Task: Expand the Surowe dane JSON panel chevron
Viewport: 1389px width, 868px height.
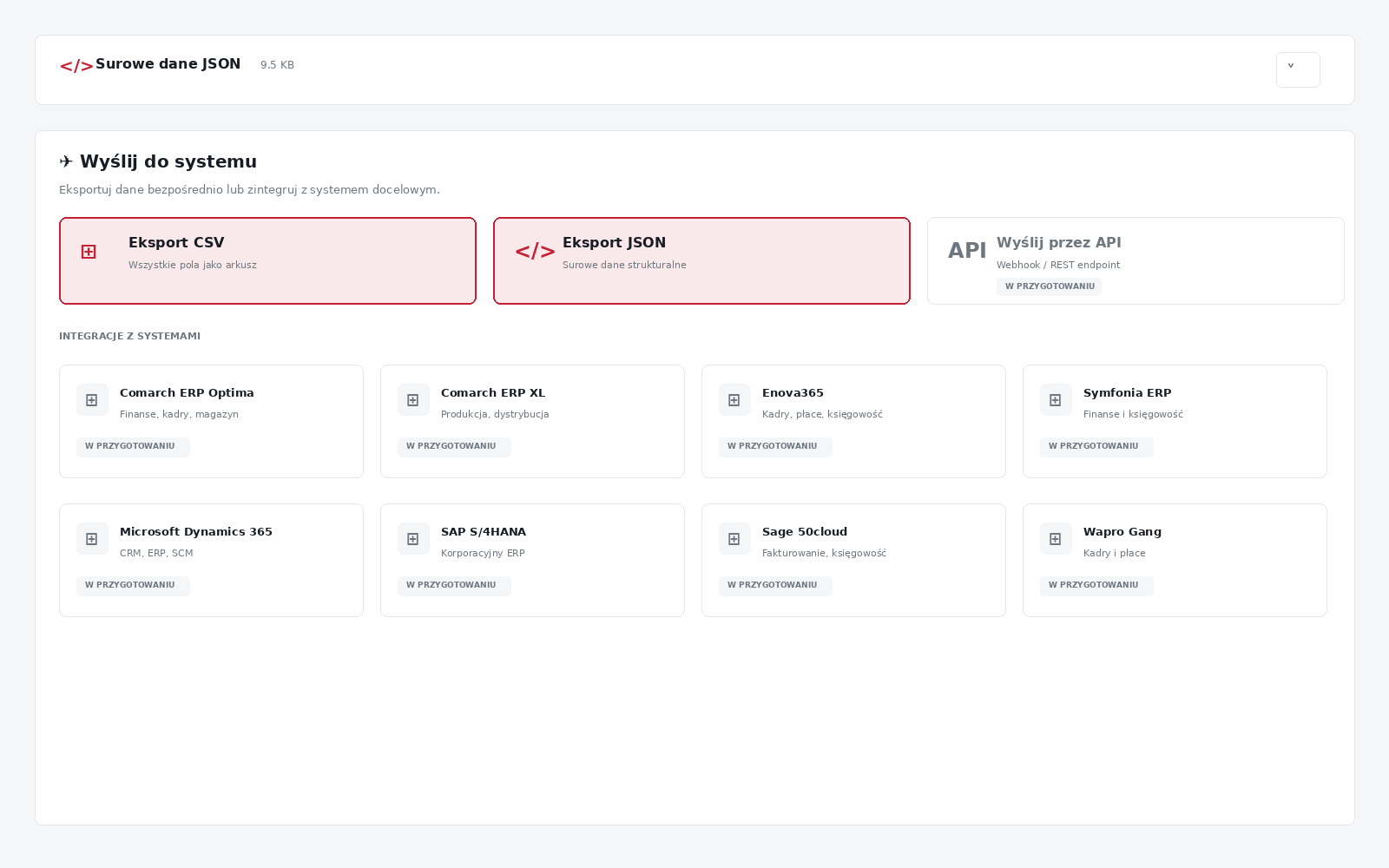Action: (1298, 69)
